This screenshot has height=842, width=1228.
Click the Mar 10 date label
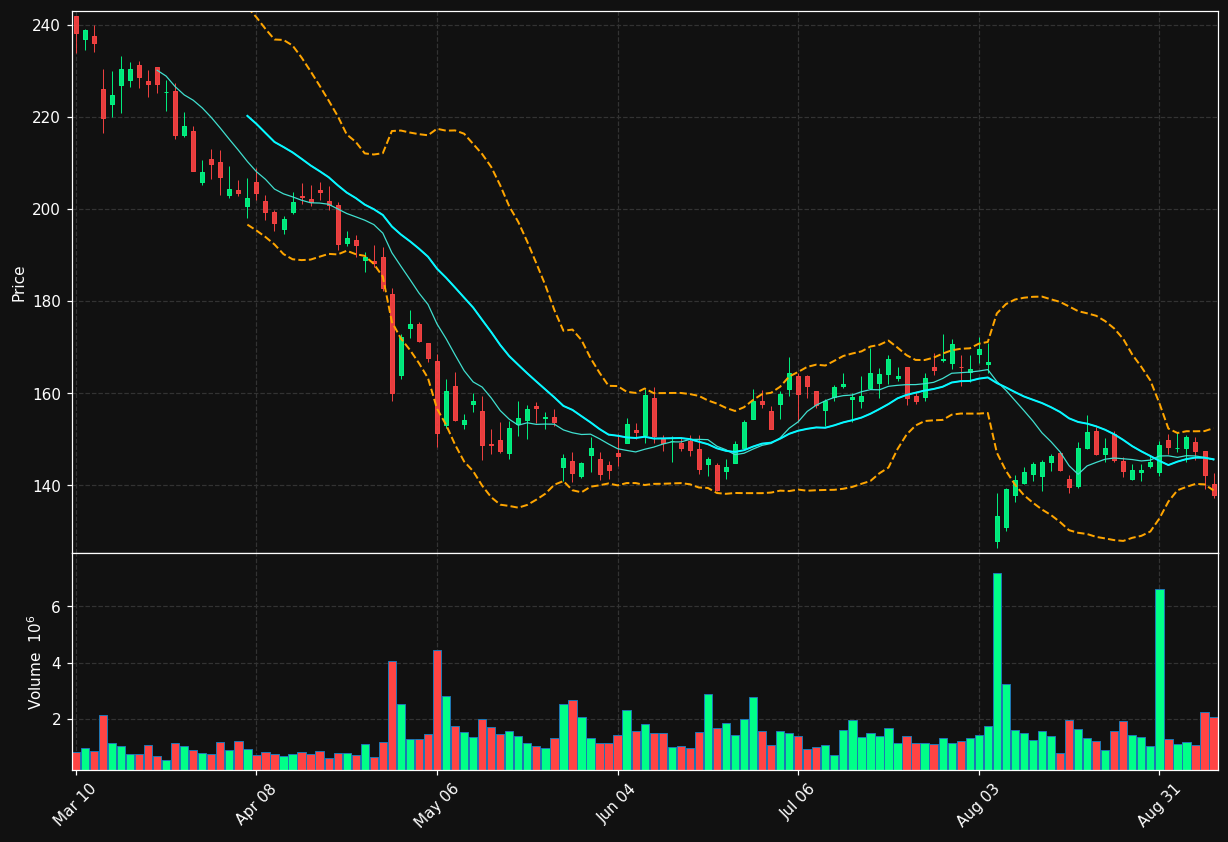tap(75, 805)
